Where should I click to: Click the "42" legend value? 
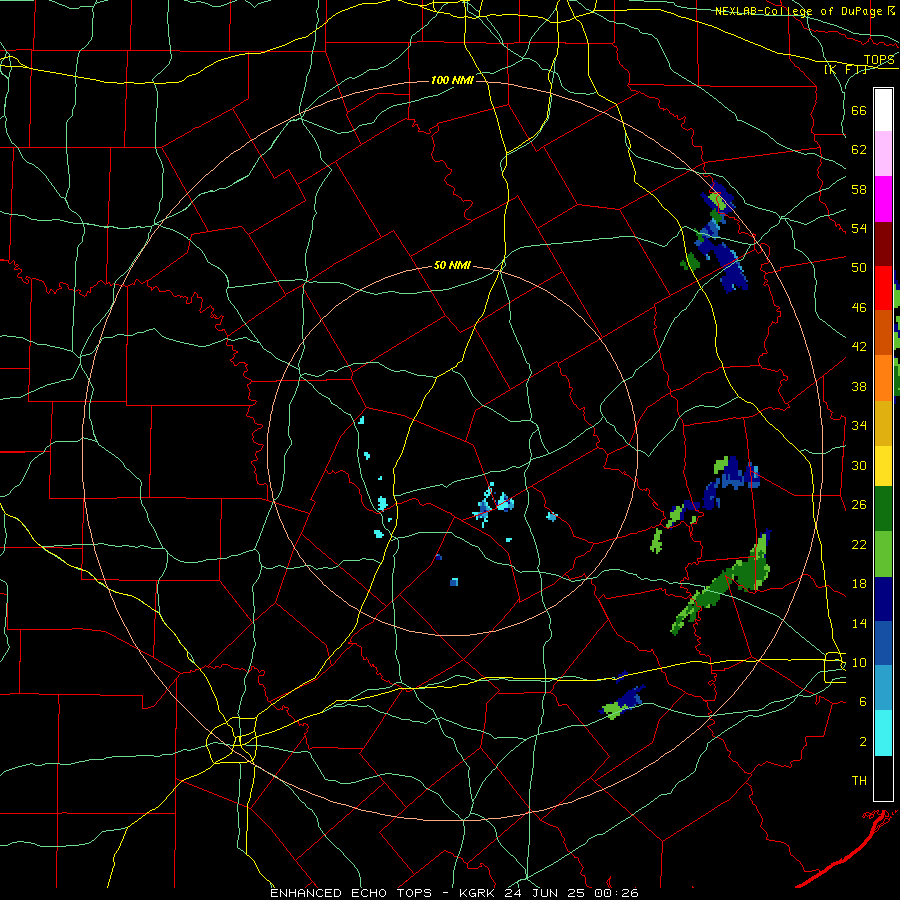pos(859,347)
